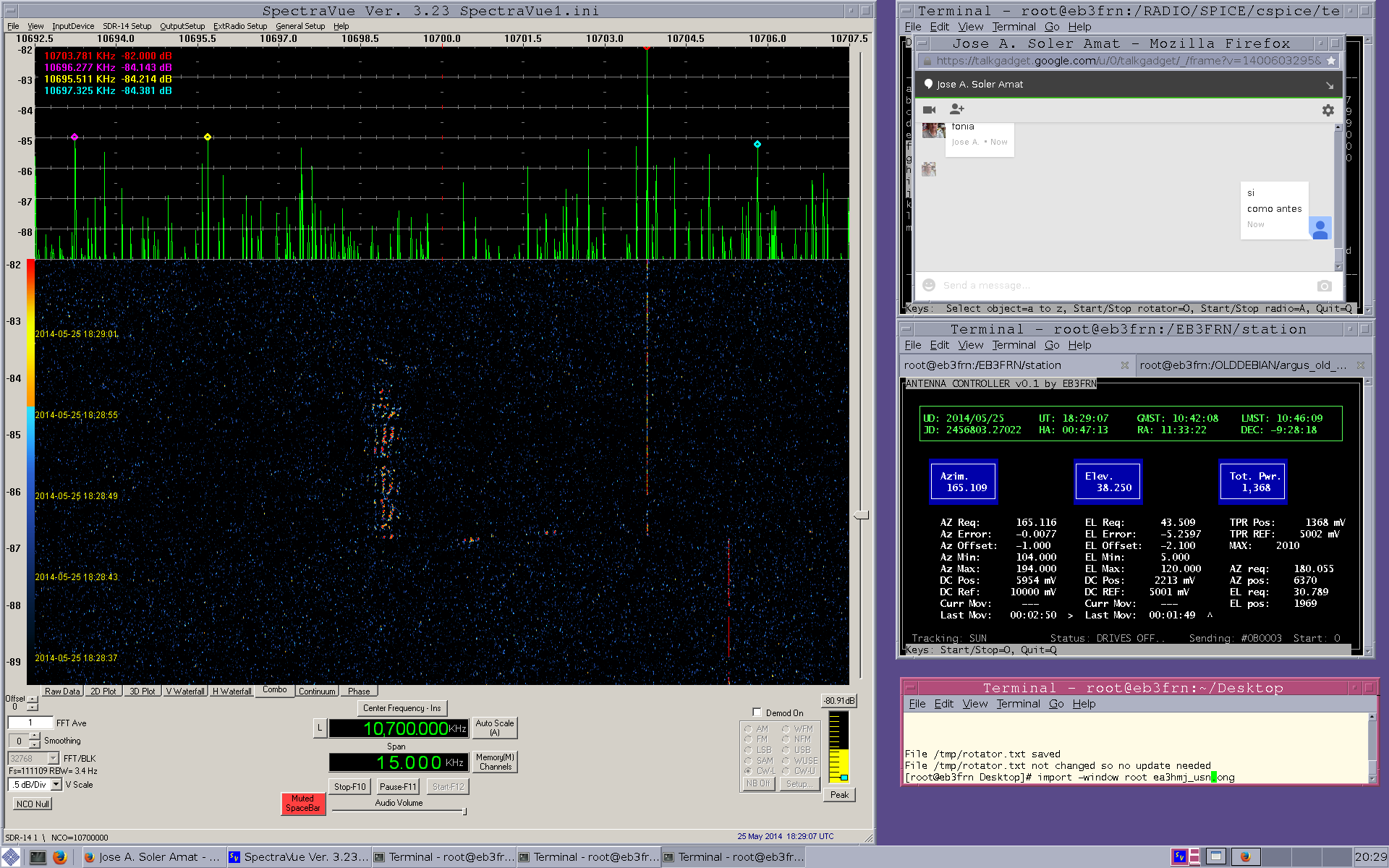Click the video call camera icon
The width and height of the screenshot is (1389, 868).
click(930, 110)
